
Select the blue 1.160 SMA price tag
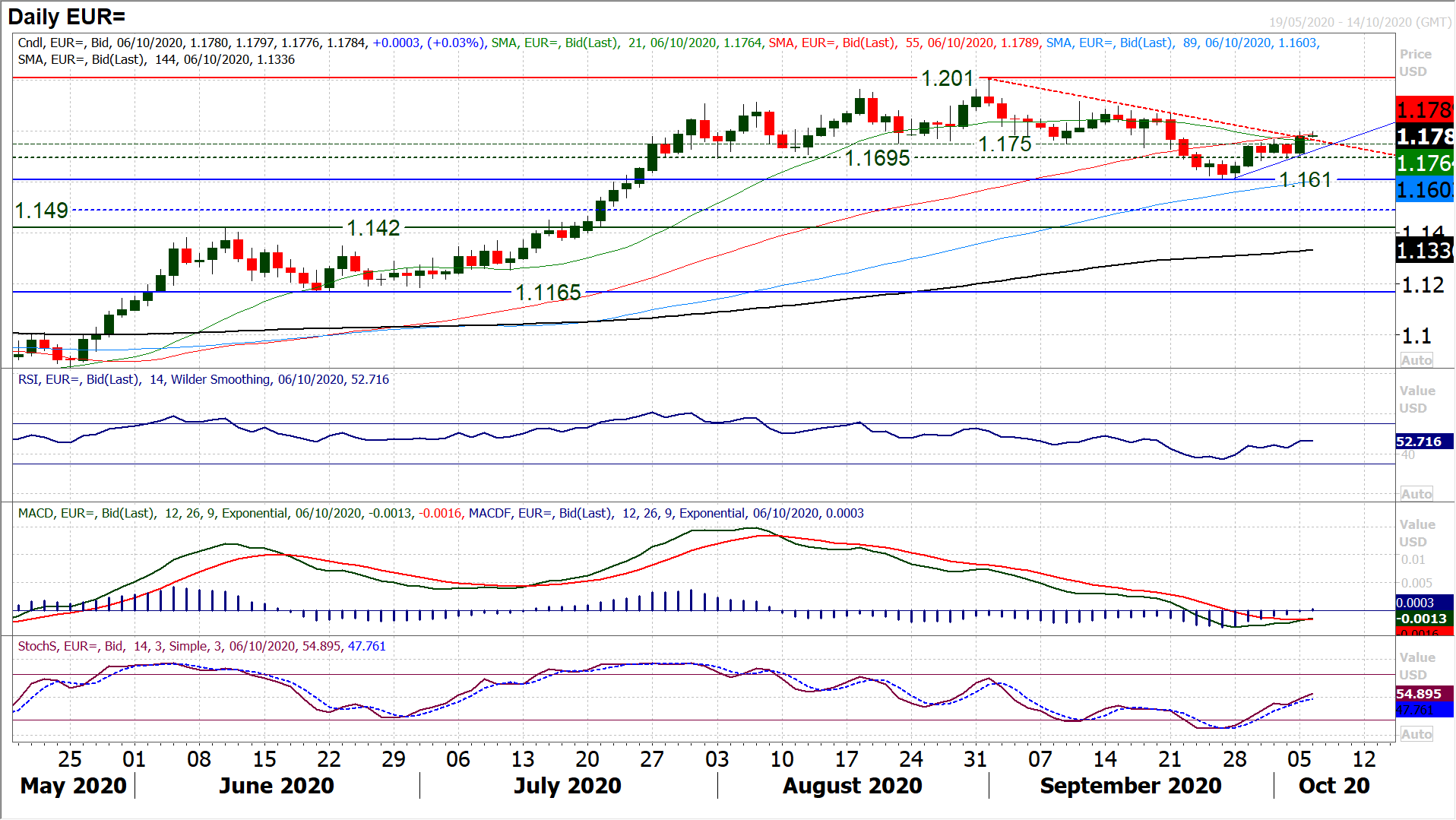1424,189
